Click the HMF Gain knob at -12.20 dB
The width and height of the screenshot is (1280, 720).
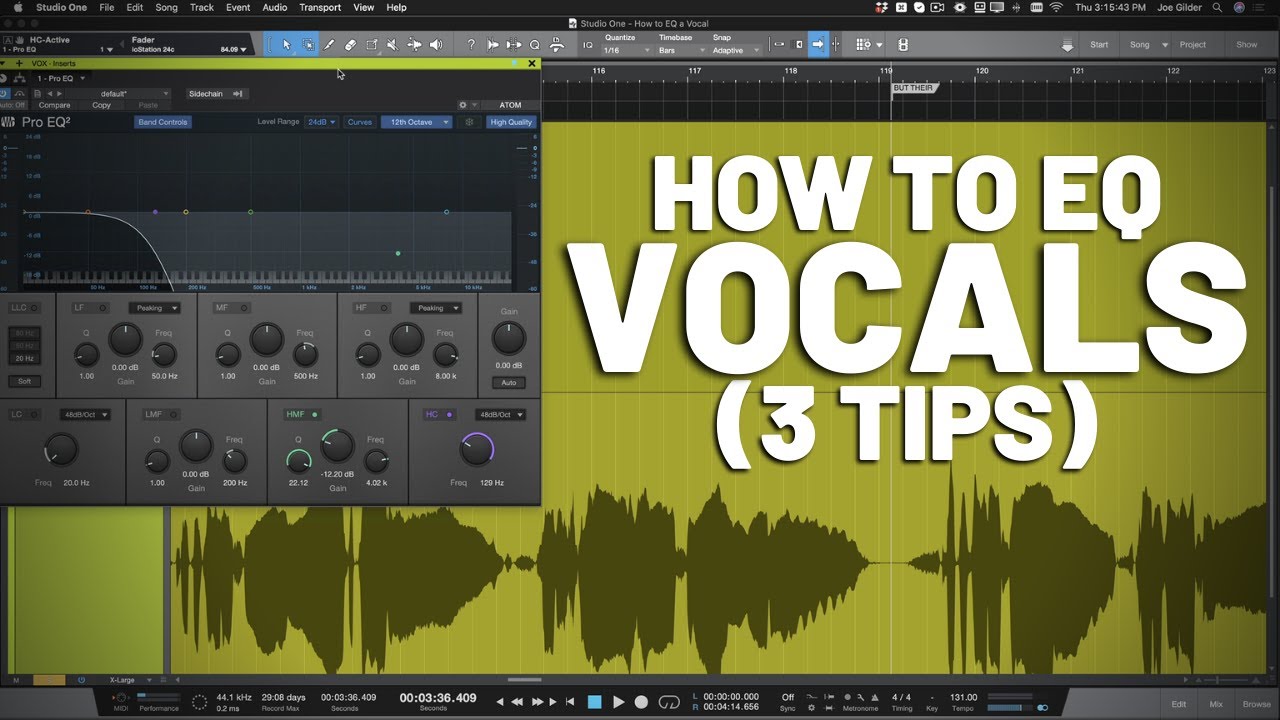pyautogui.click(x=337, y=445)
